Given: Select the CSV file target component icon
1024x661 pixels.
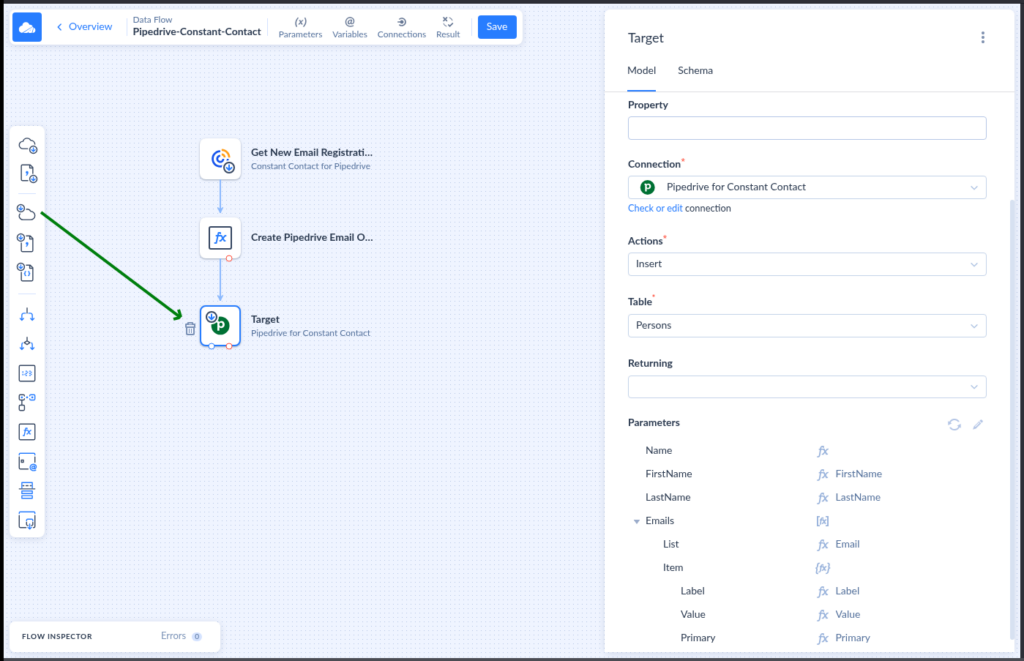Looking at the screenshot, I should point(26,242).
